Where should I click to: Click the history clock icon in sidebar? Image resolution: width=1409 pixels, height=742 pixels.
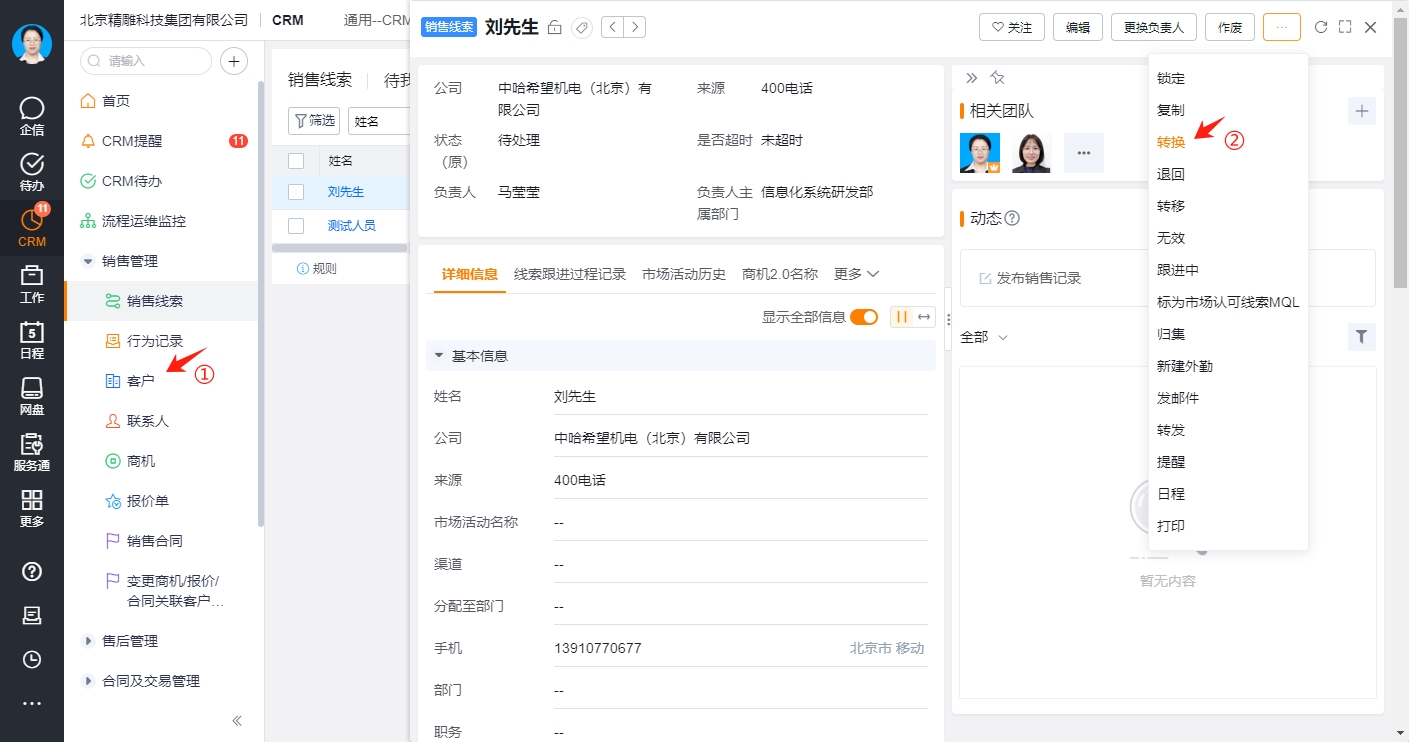[32, 659]
